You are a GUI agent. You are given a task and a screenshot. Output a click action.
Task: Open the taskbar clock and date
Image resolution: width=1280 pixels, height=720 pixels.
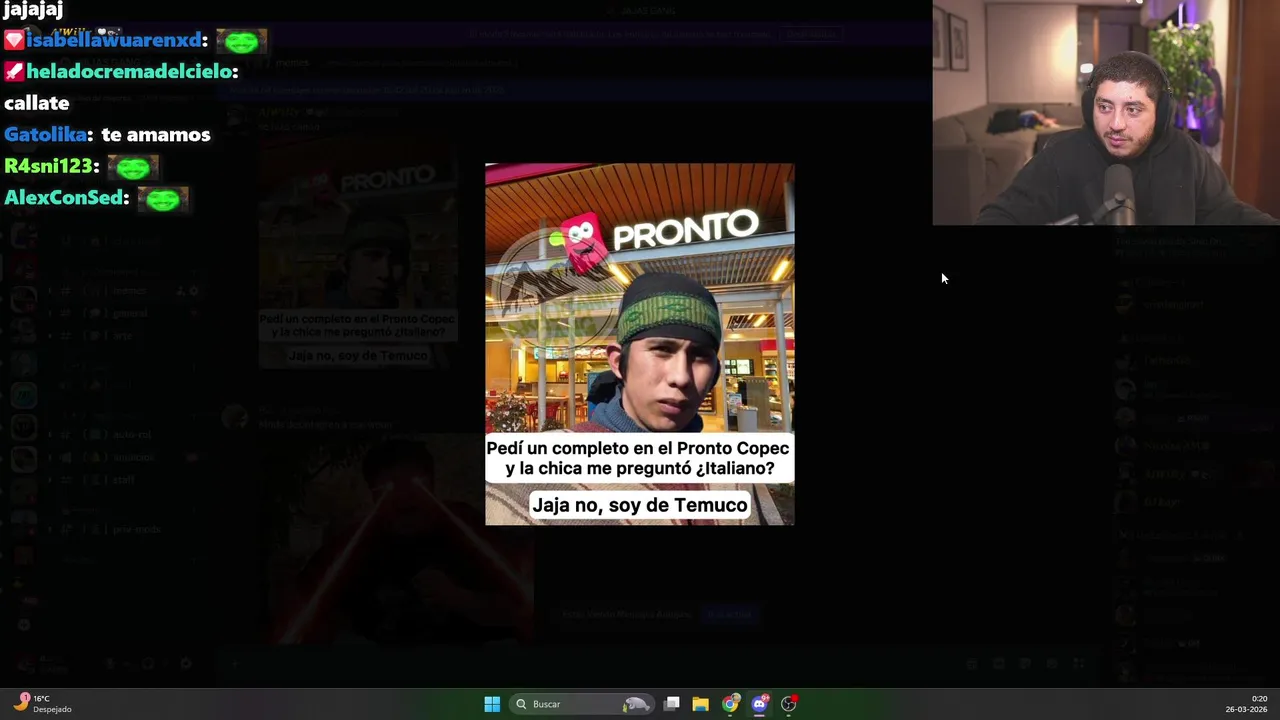point(1246,704)
